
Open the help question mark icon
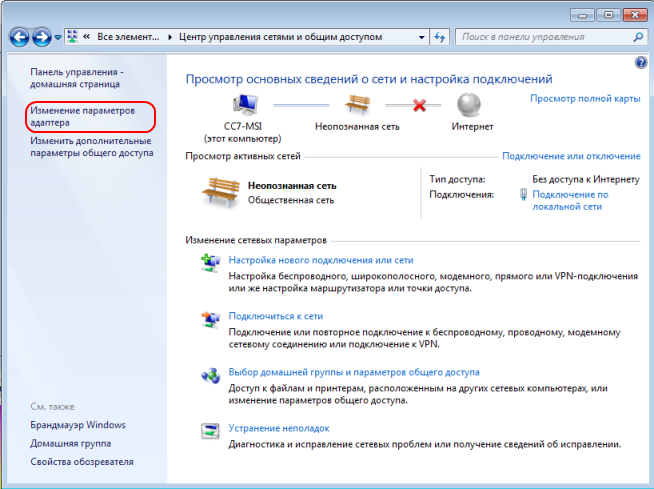tap(641, 62)
